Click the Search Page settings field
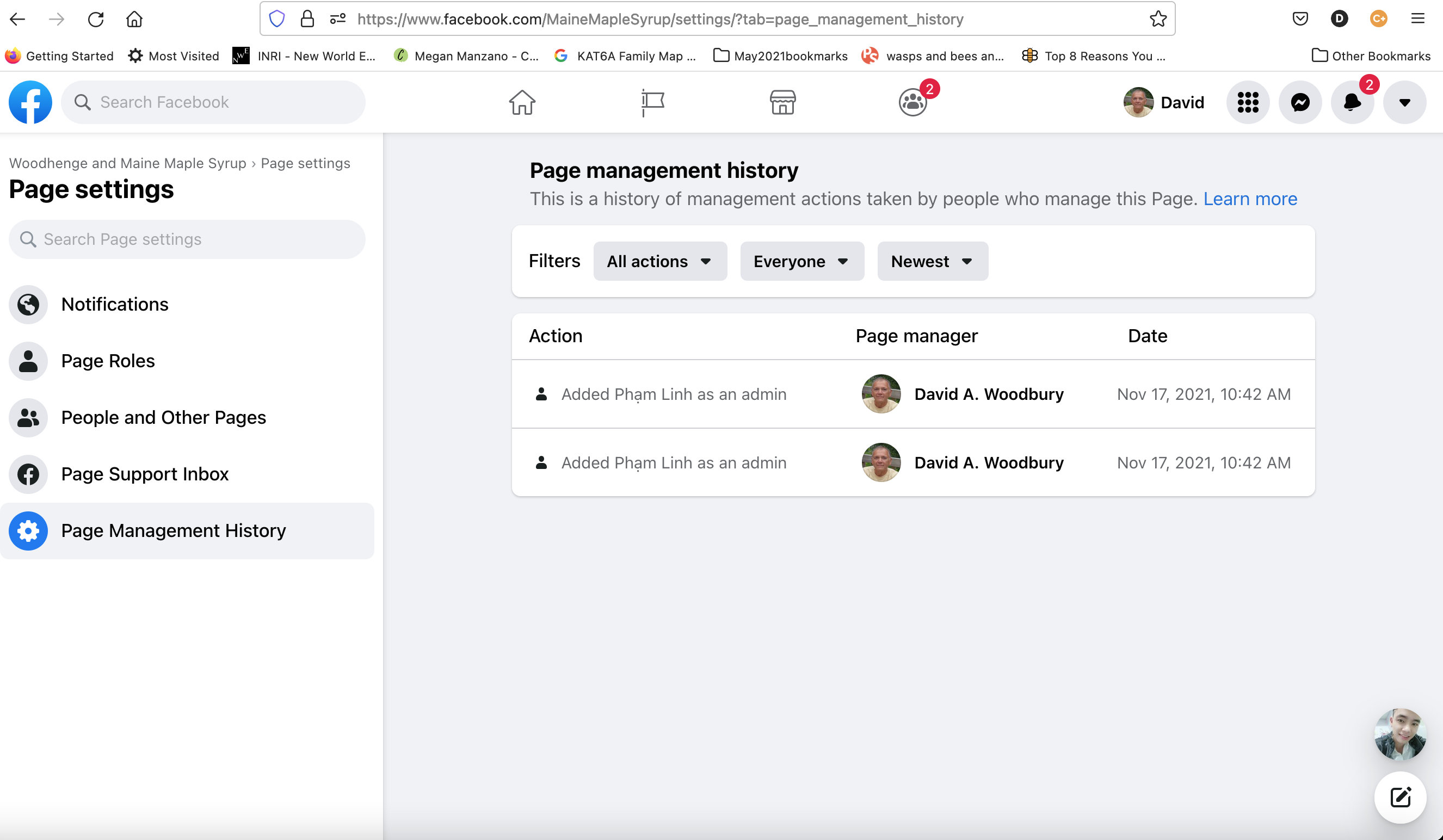 tap(187, 239)
